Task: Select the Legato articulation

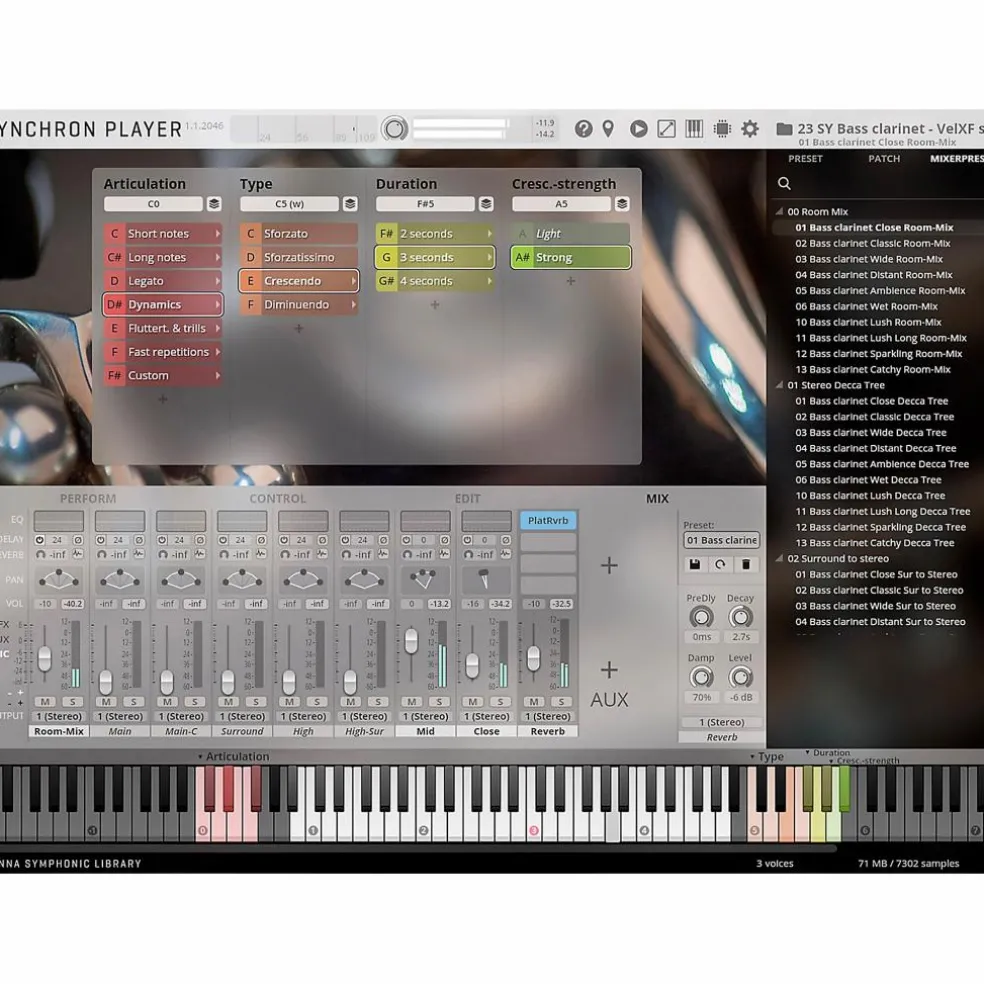Action: (x=163, y=281)
